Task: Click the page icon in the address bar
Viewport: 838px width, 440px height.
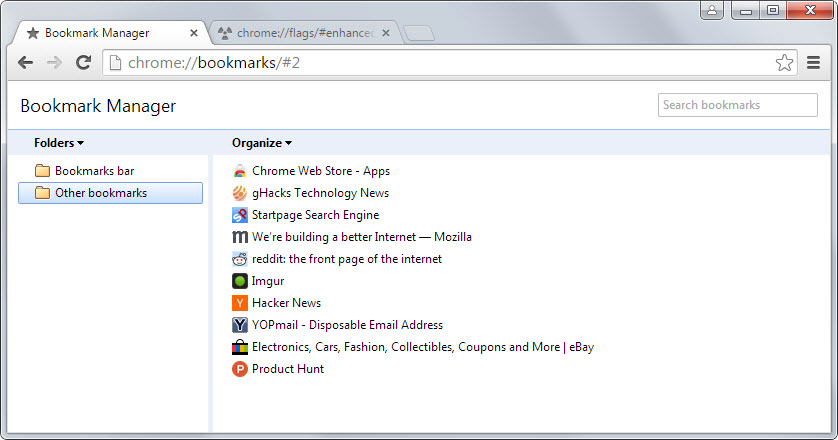Action: point(115,63)
